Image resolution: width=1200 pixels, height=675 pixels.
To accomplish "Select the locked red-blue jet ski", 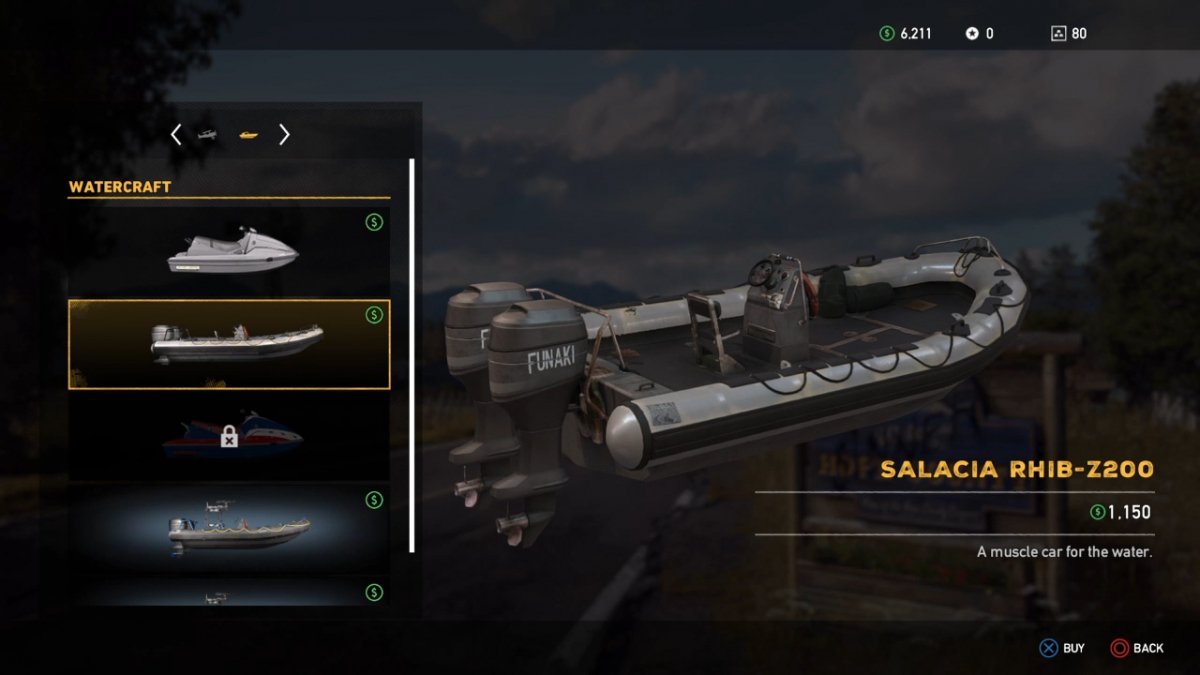I will click(233, 436).
